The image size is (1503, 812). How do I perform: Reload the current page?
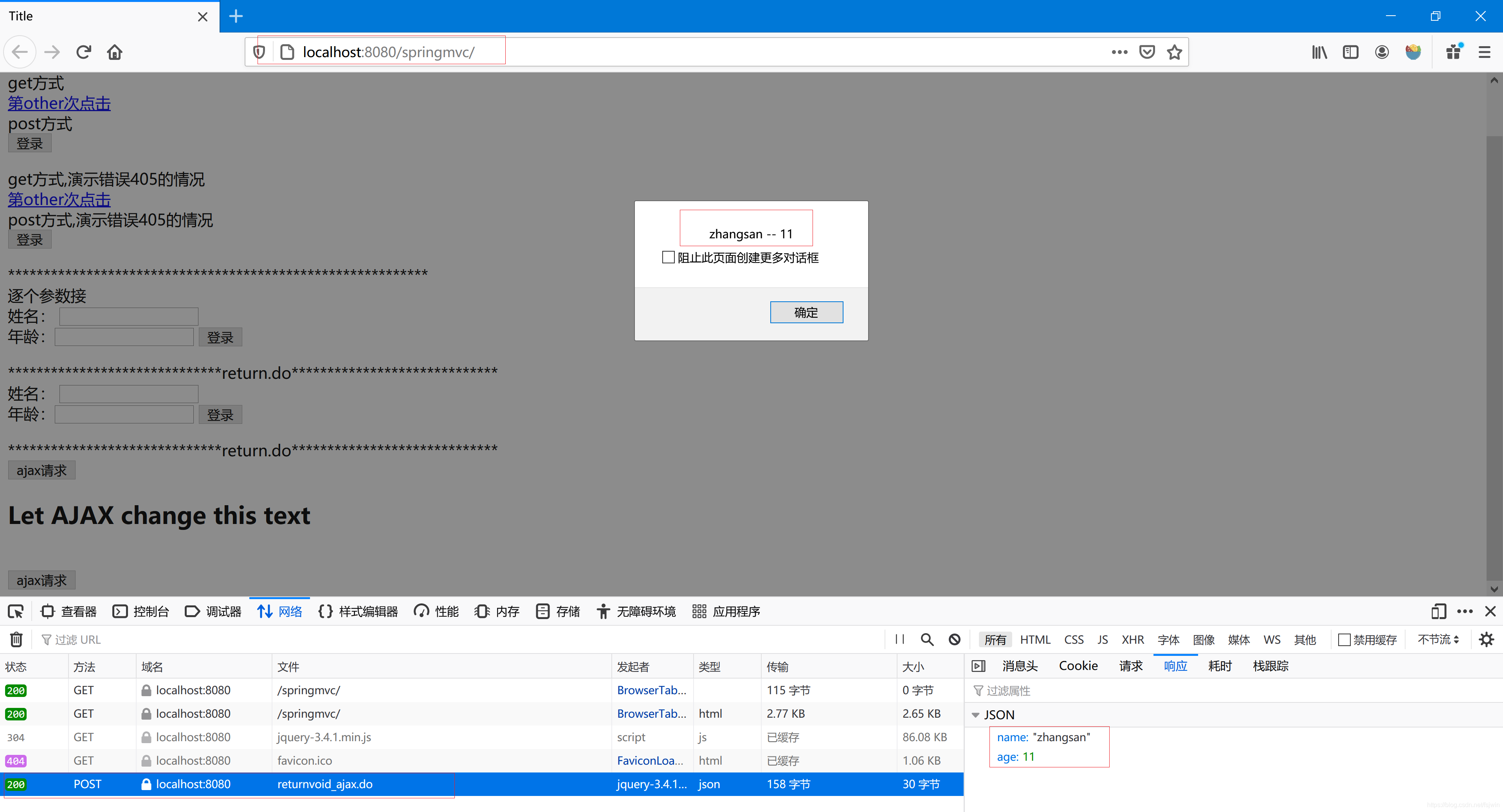[x=83, y=52]
